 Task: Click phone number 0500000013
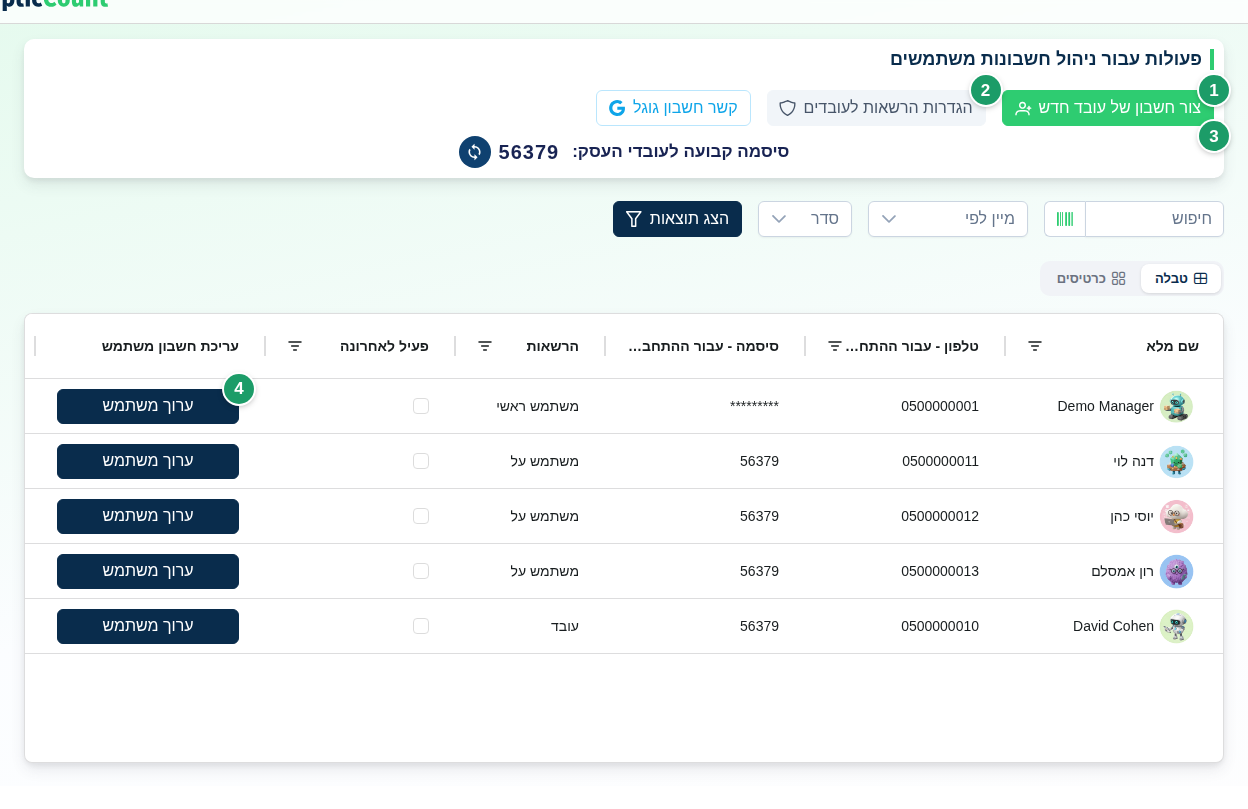[940, 571]
